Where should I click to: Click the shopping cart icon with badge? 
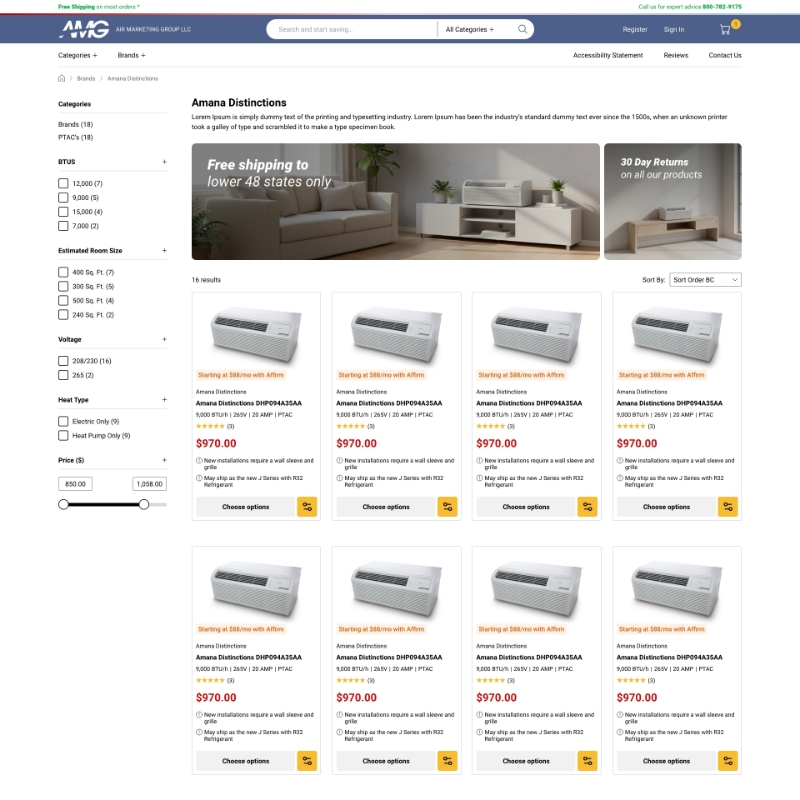click(725, 30)
